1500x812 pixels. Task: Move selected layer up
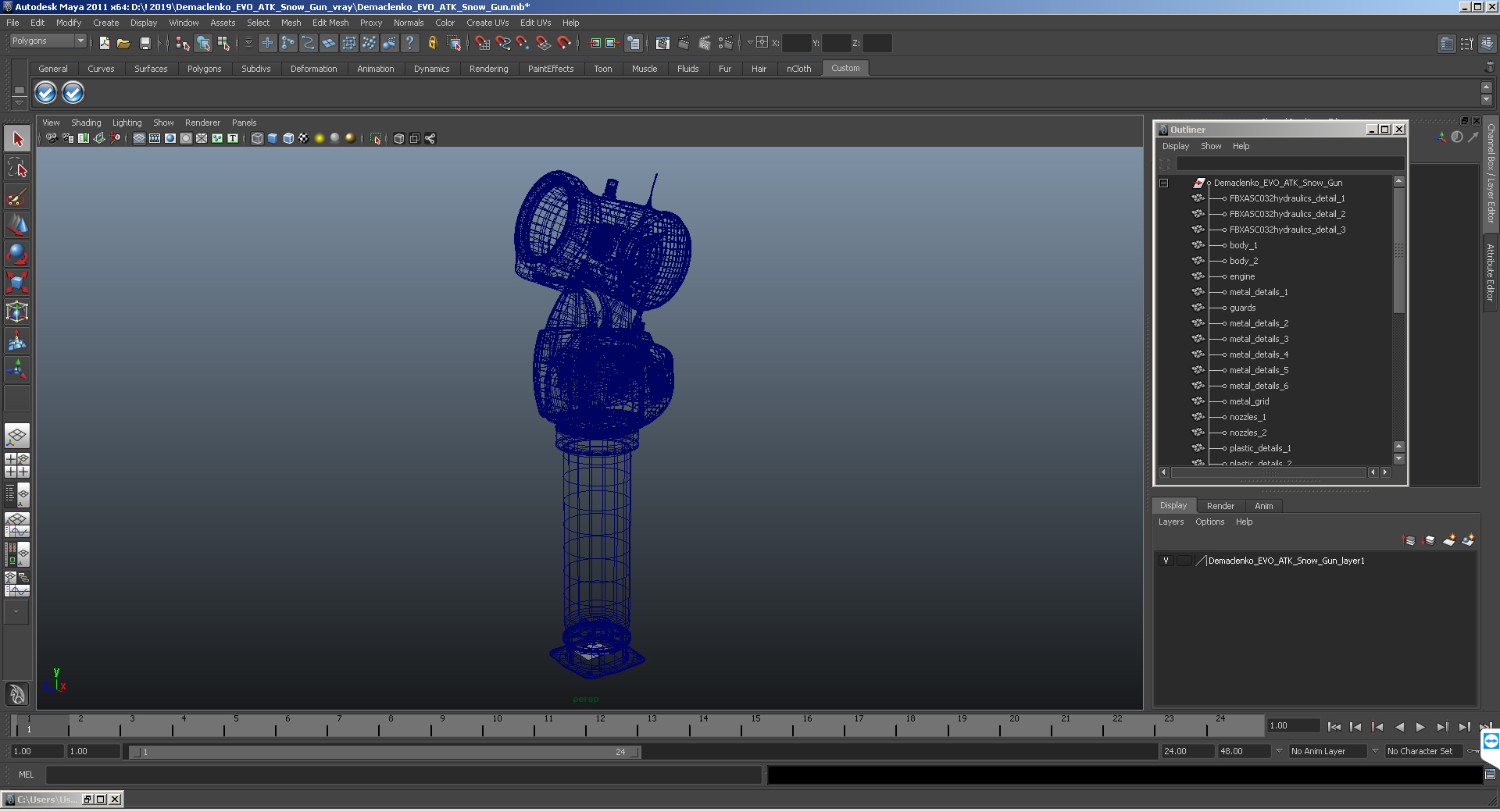[x=1409, y=540]
